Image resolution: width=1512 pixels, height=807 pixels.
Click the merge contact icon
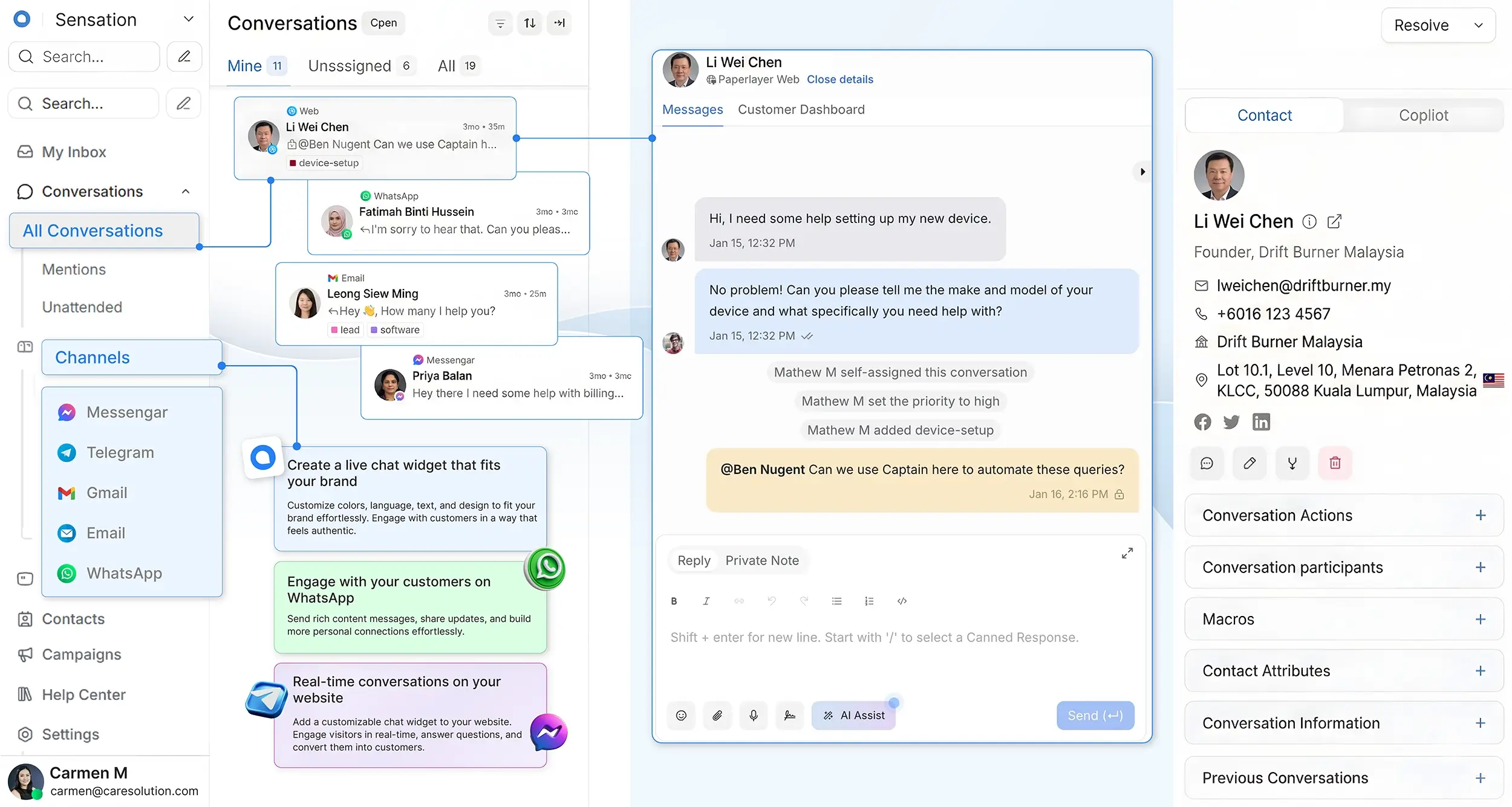1292,463
